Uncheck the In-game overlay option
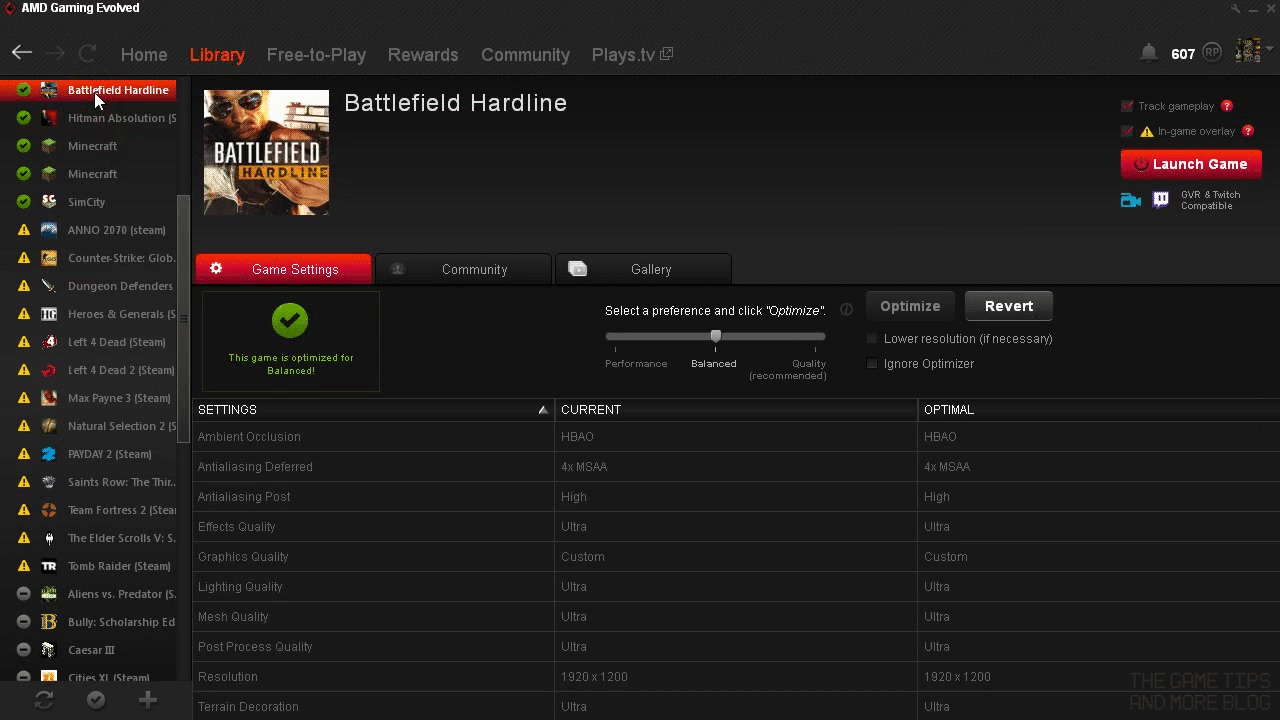Screen dimensions: 1280x720 point(1126,131)
